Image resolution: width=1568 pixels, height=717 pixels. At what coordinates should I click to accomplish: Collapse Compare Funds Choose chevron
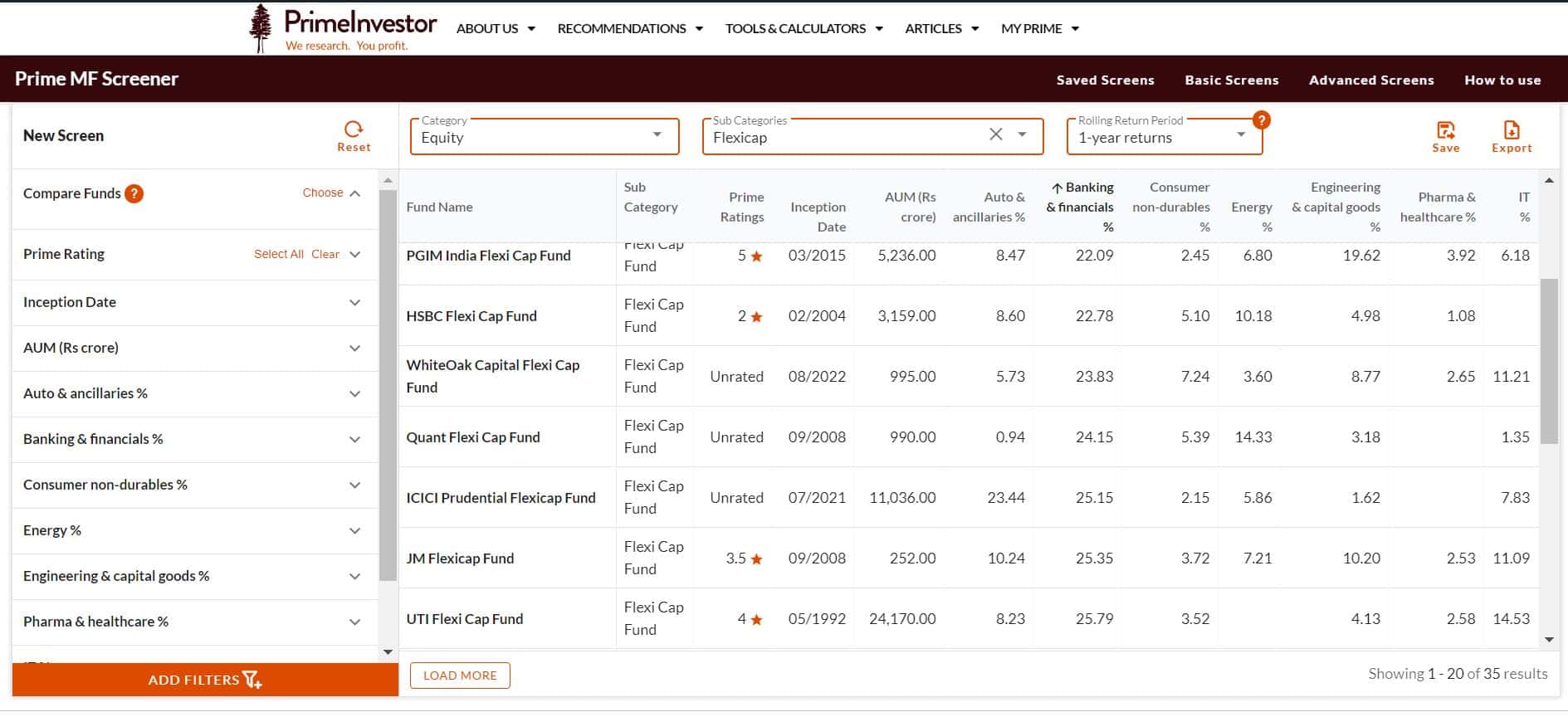tap(355, 193)
